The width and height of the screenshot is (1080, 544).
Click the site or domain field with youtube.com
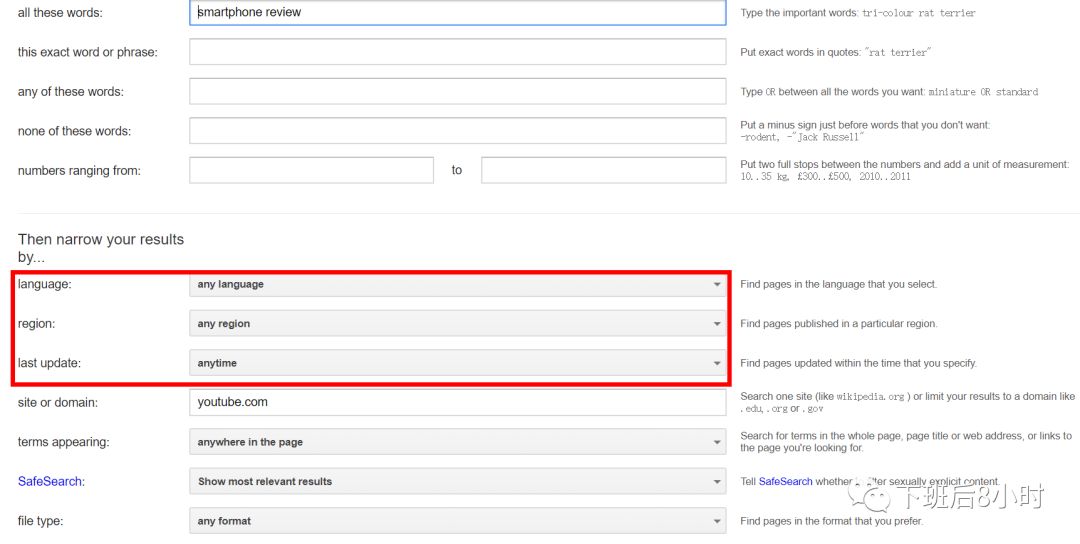(x=457, y=402)
